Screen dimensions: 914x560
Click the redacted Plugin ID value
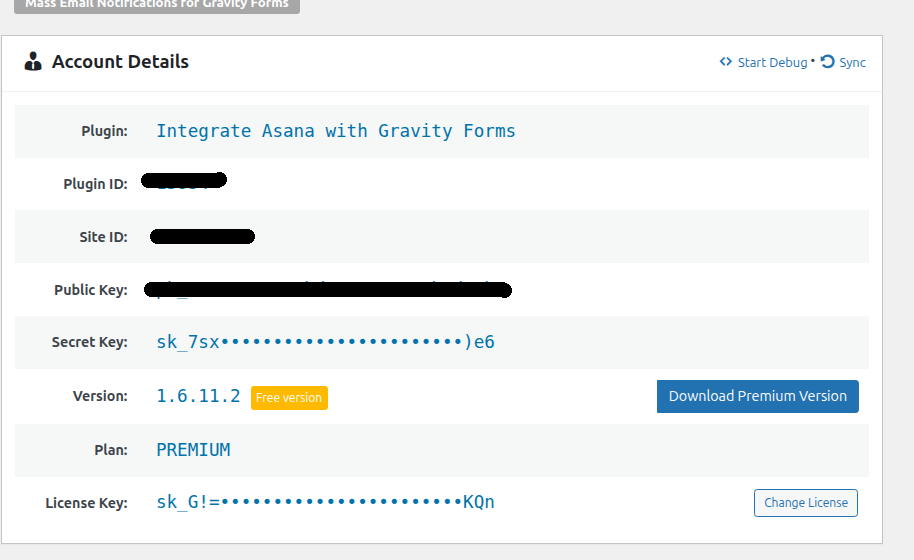coord(185,182)
